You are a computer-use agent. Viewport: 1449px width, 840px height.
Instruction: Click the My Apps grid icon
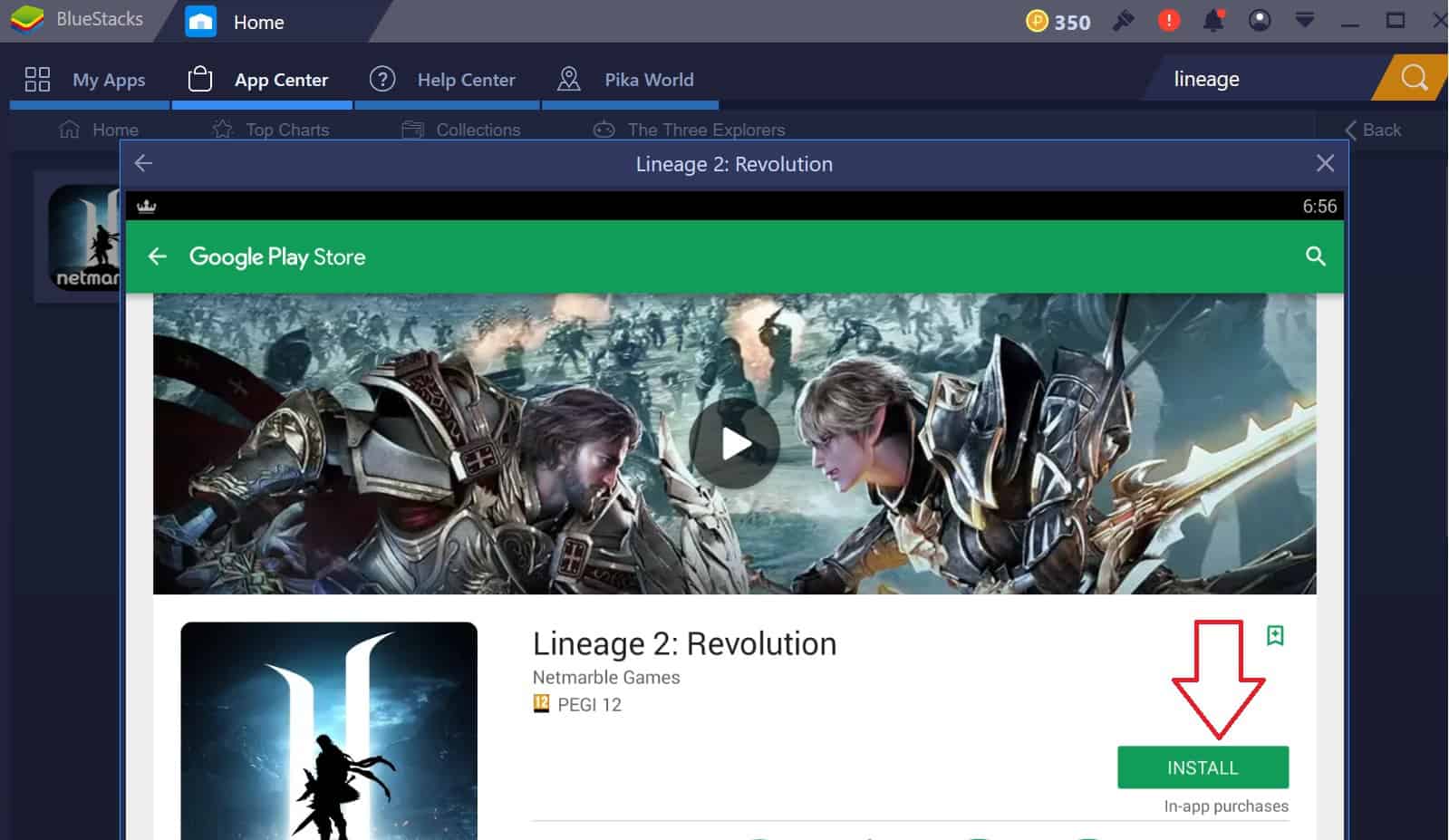[37, 80]
